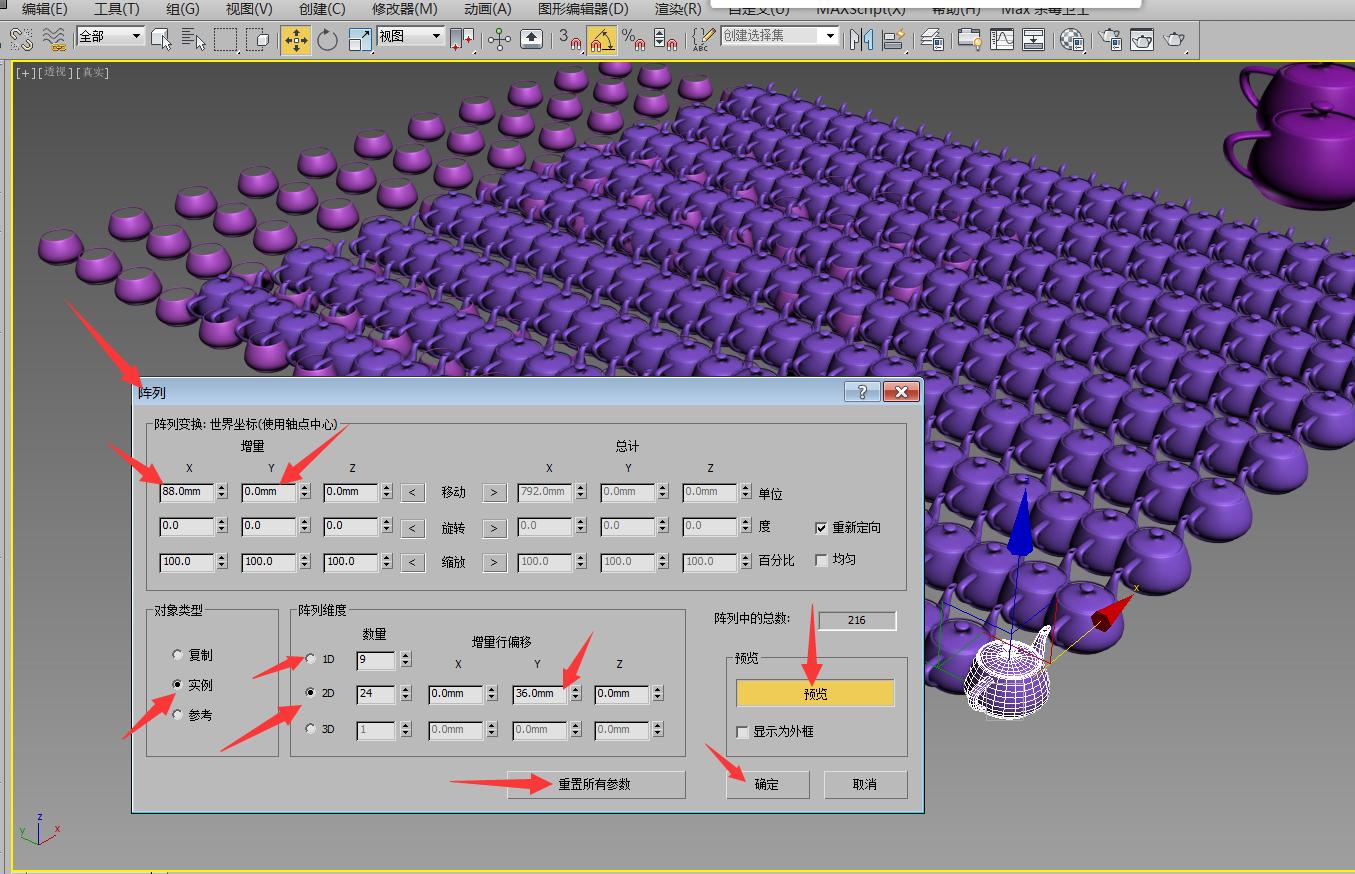Screen dimensions: 1355x874
Task: Open Curve Editor from toolbar
Action: (1001, 40)
